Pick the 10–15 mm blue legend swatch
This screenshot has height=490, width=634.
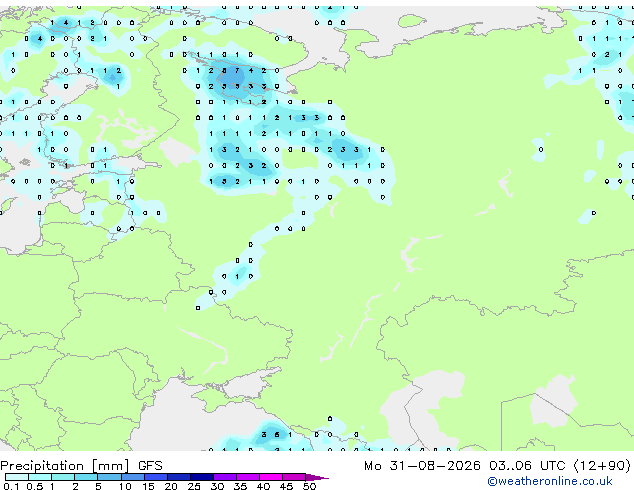point(132,477)
